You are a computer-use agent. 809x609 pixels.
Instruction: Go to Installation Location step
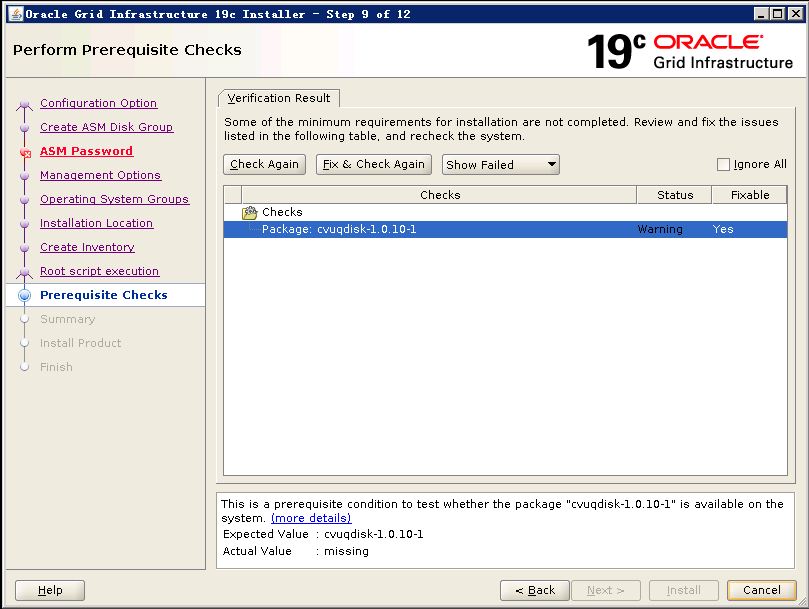point(96,223)
